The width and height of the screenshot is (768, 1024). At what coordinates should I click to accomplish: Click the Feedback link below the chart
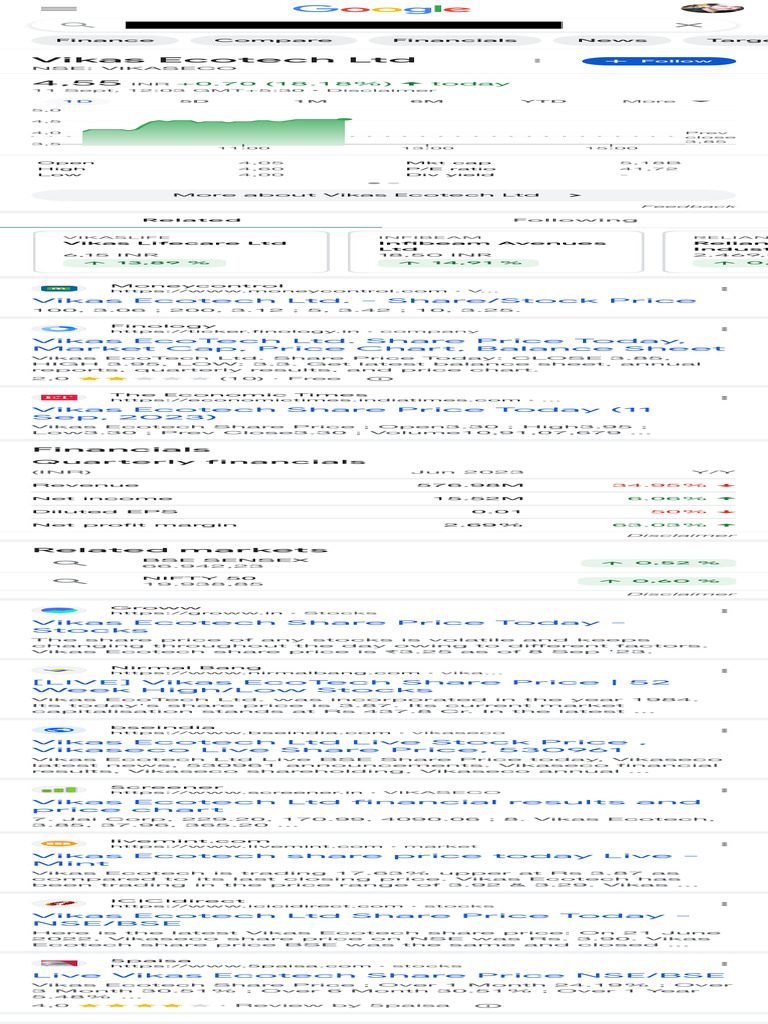tap(688, 206)
